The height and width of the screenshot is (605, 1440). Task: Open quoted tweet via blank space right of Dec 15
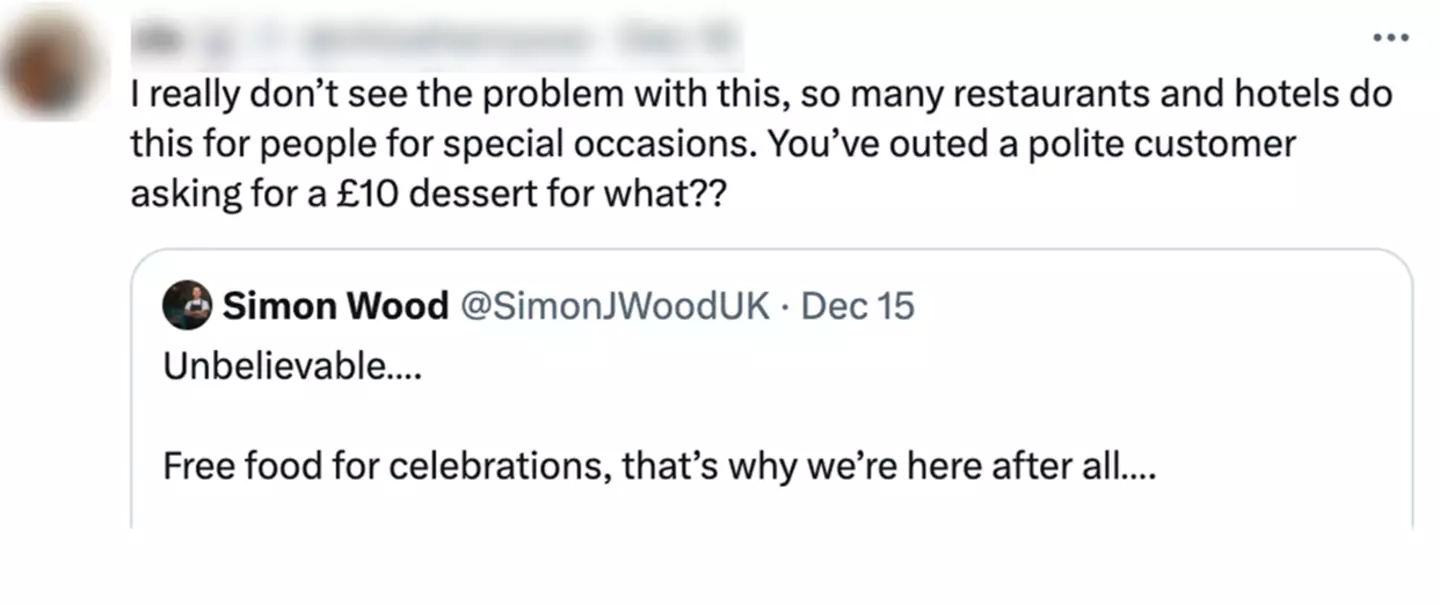[1150, 306]
